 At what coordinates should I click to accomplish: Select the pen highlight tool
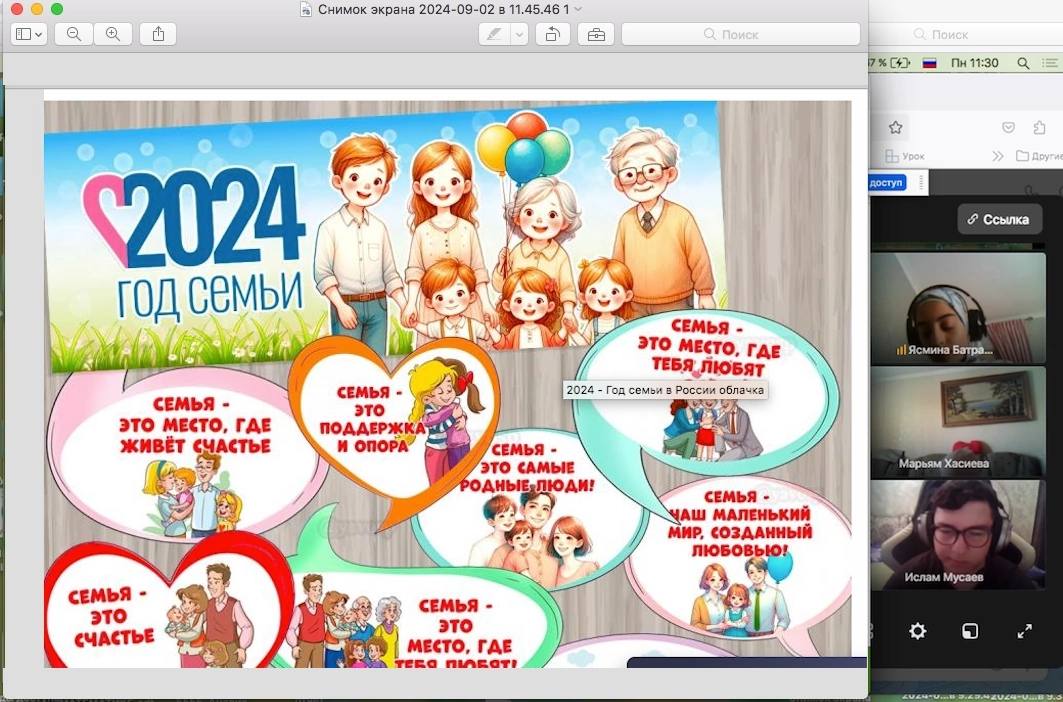(x=494, y=34)
